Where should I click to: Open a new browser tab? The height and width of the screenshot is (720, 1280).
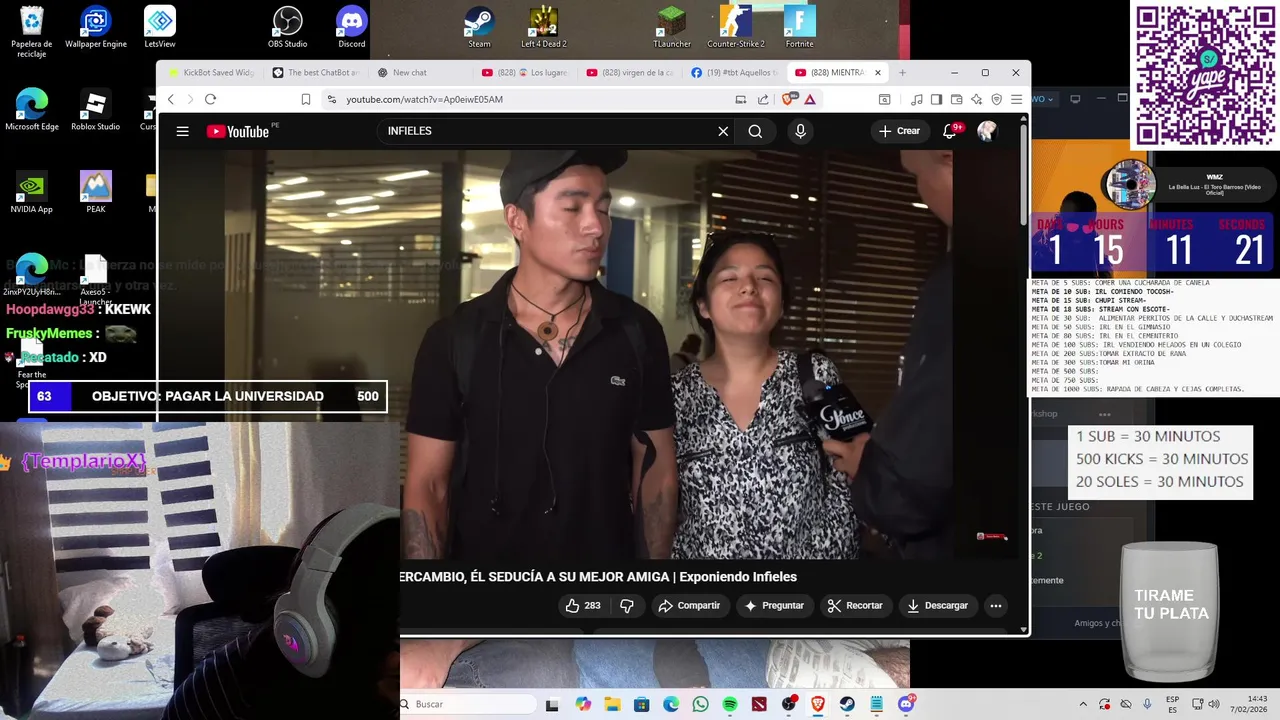point(902,72)
